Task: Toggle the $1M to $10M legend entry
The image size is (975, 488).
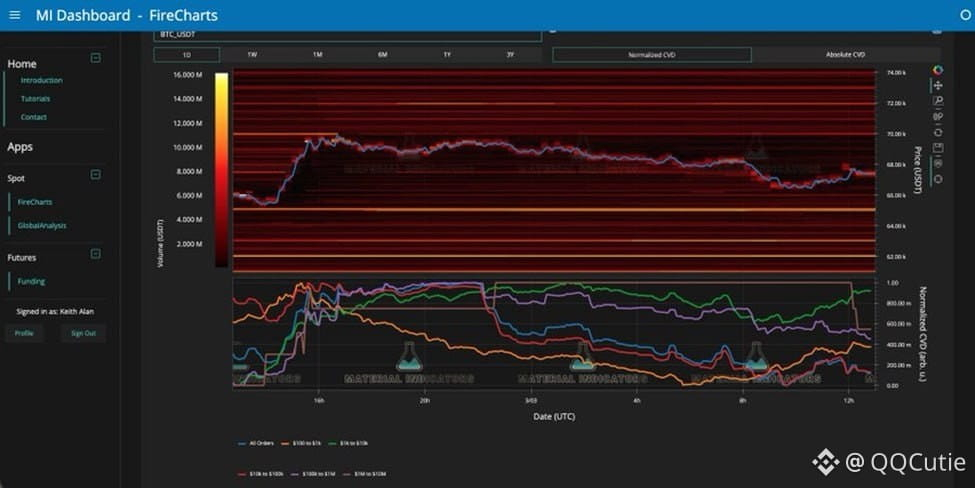Action: (x=364, y=474)
